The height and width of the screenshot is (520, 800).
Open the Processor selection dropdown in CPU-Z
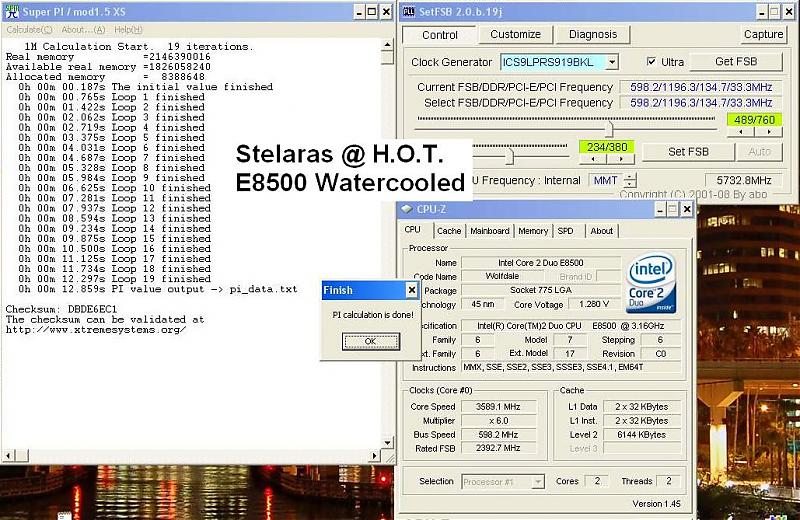click(x=538, y=482)
